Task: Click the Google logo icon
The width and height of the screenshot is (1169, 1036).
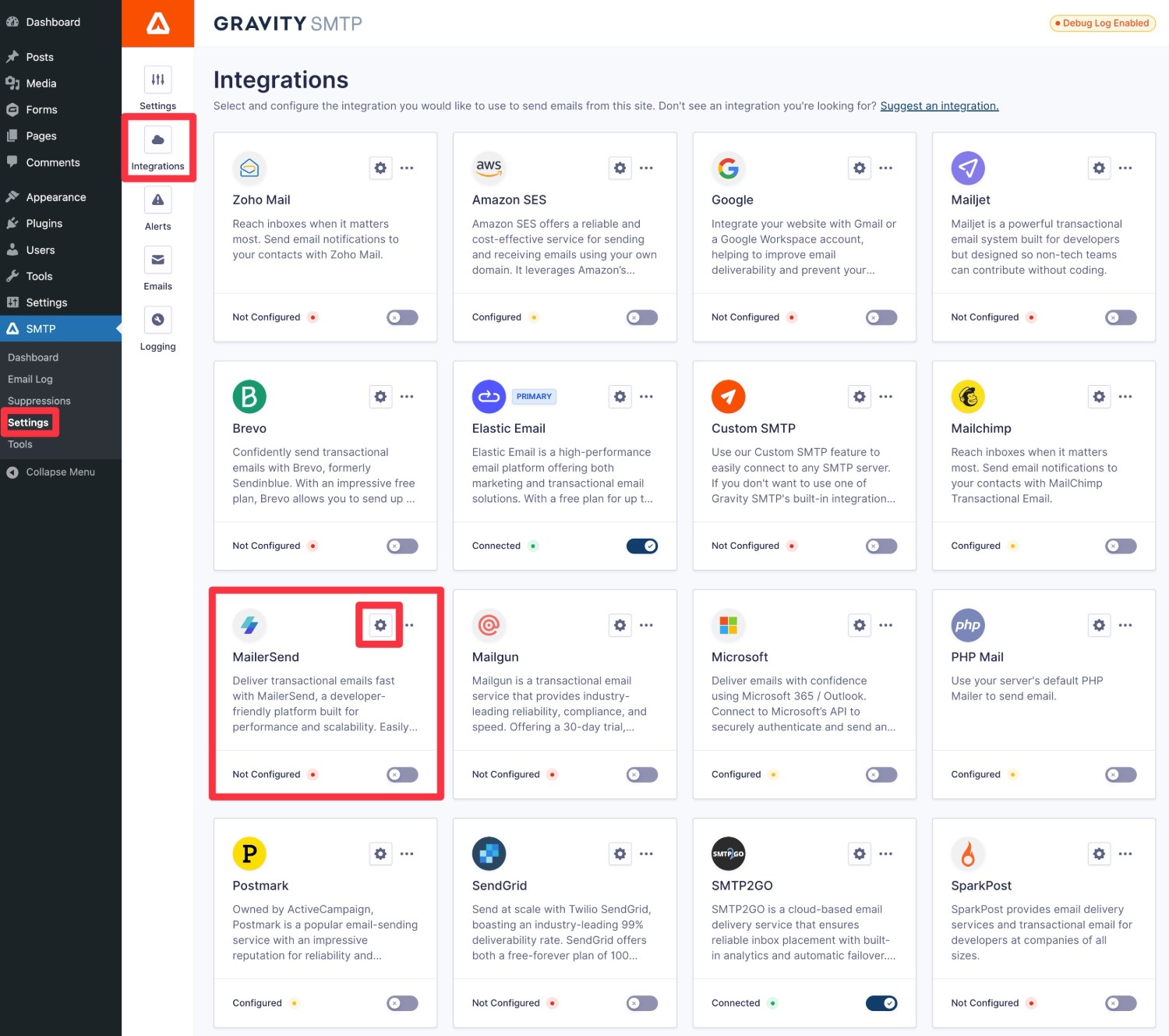Action: pos(729,168)
